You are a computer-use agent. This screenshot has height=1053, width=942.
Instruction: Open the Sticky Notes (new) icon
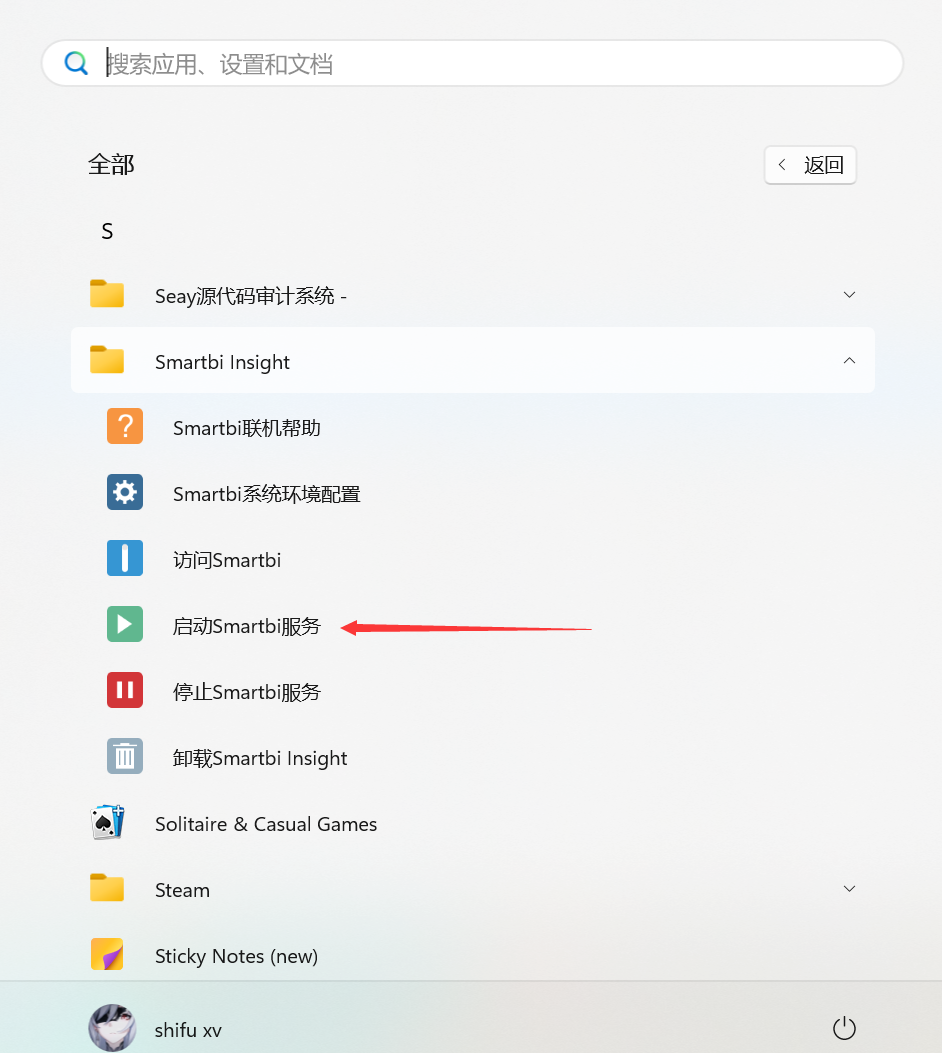pyautogui.click(x=107, y=954)
